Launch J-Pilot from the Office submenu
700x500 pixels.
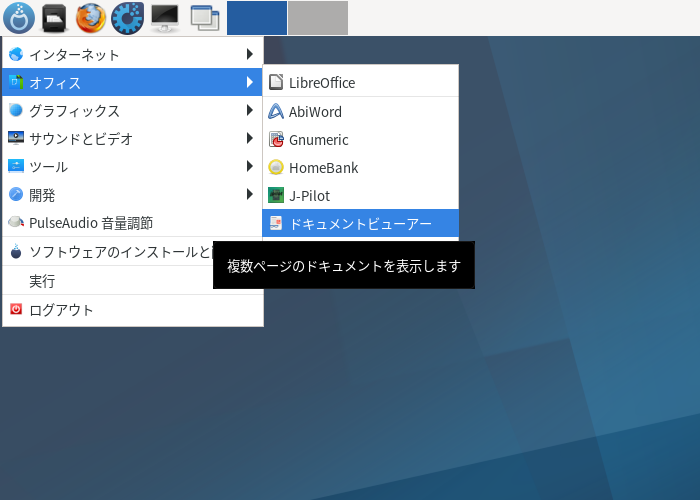361,196
